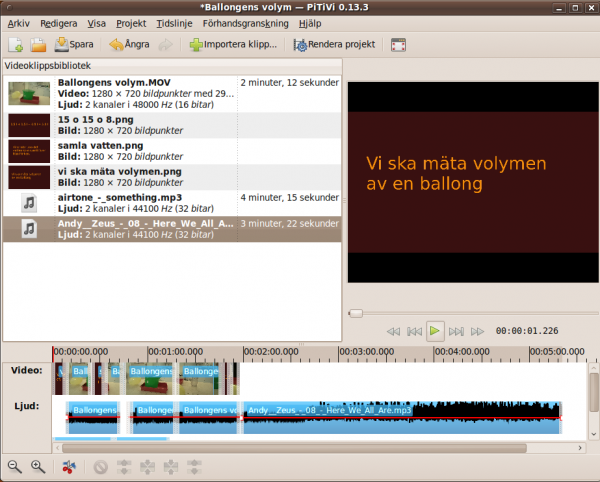The image size is (600, 482).
Task: Open the Arkiv menu
Action: [x=18, y=23]
